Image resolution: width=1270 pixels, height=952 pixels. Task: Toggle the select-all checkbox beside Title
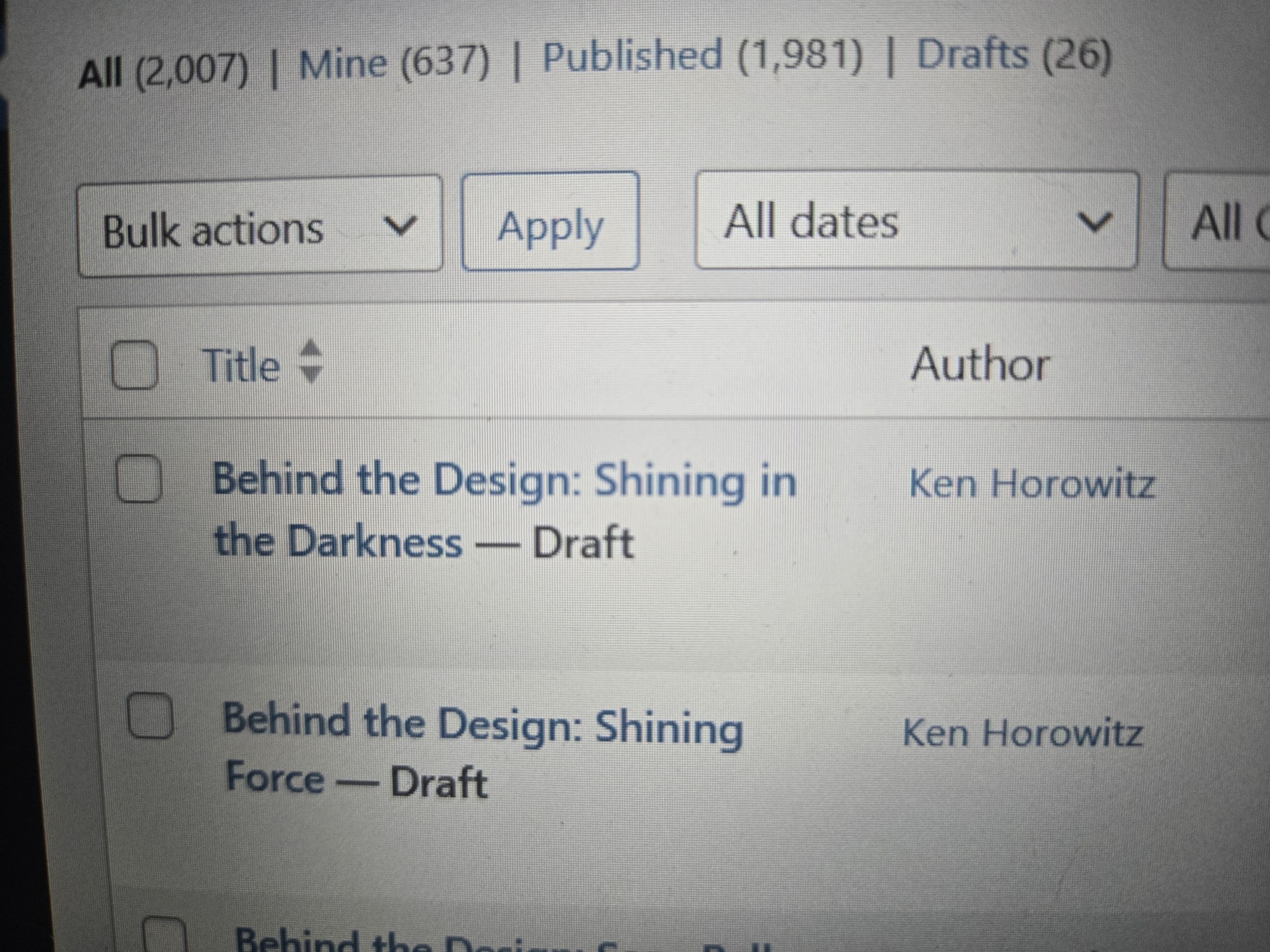(134, 365)
